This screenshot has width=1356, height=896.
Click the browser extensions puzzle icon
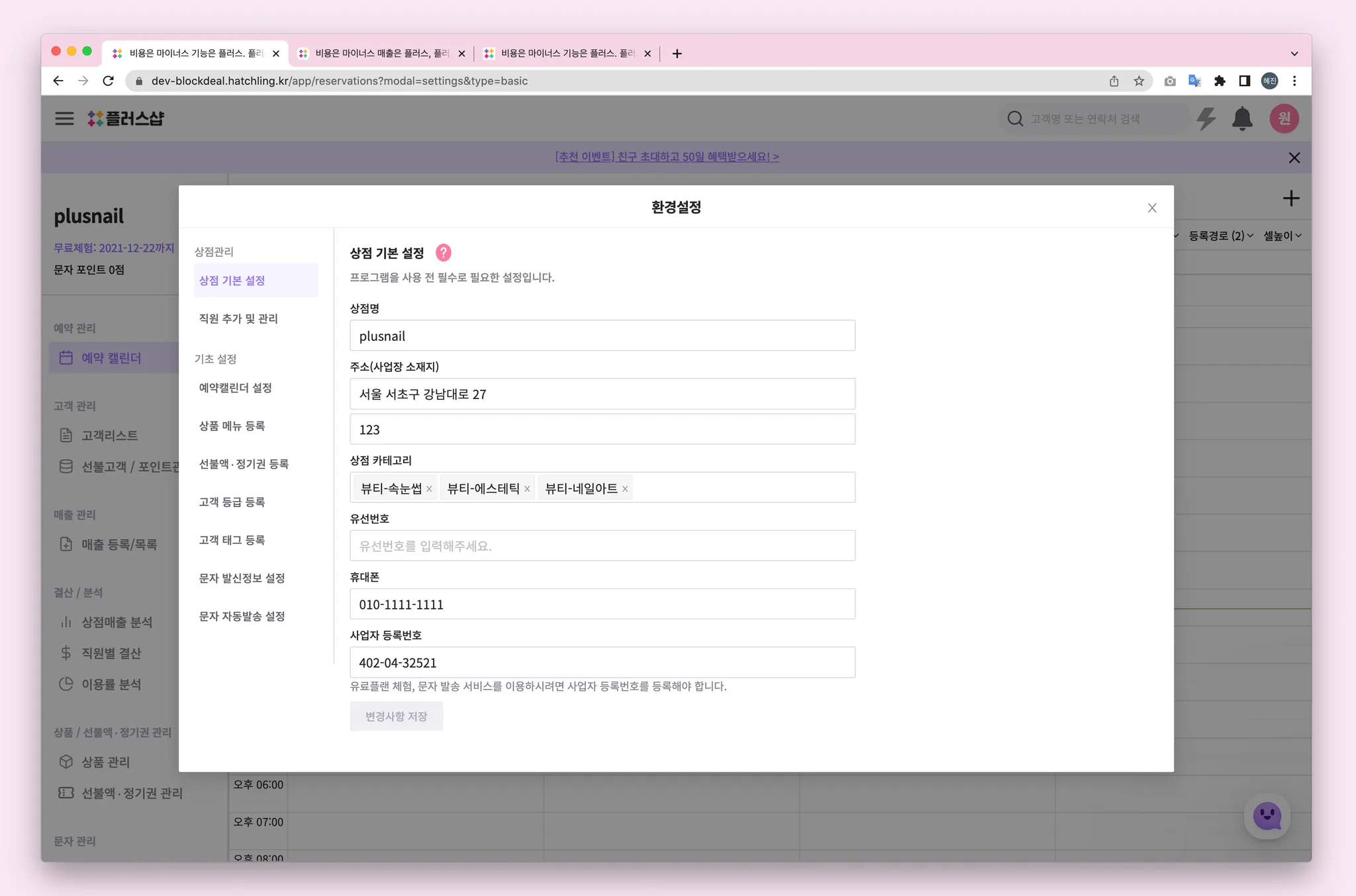1220,81
